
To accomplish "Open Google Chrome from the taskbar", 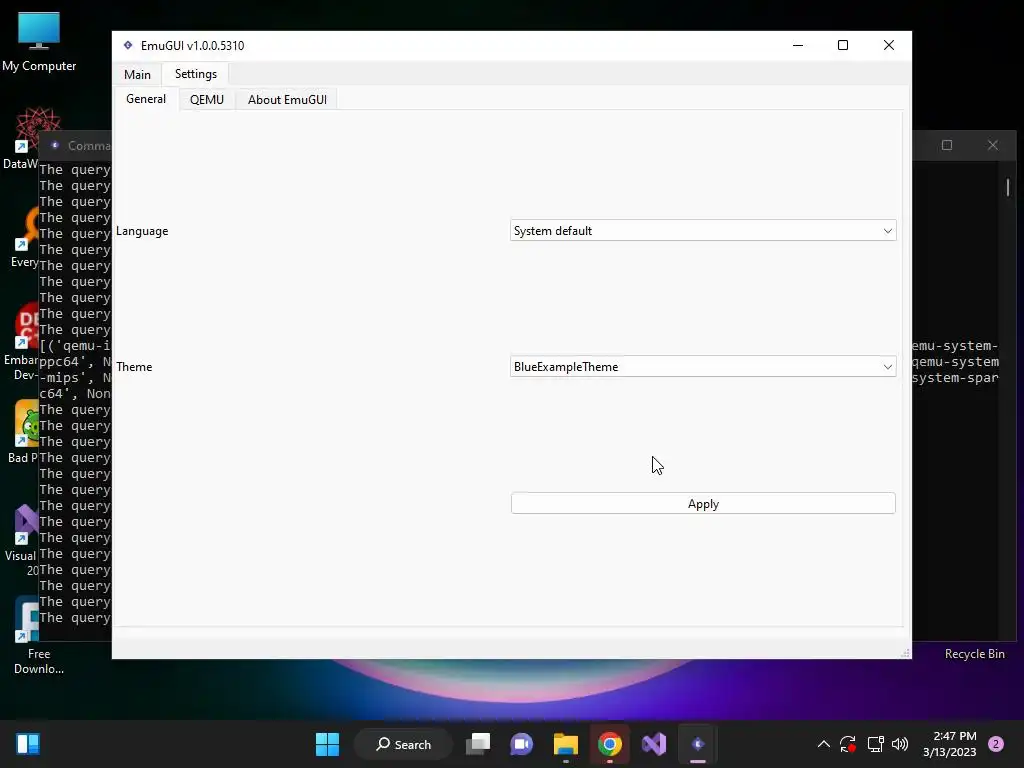I will [609, 744].
